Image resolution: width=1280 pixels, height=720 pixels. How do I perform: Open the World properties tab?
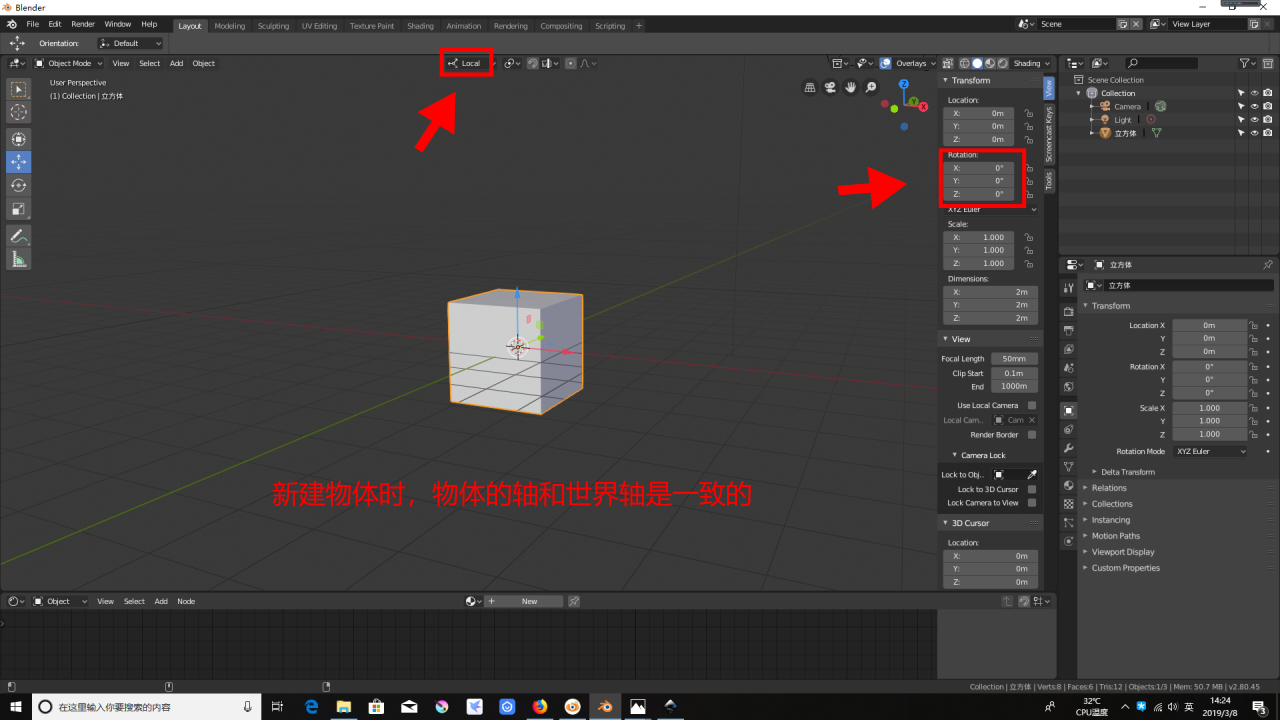(x=1068, y=387)
